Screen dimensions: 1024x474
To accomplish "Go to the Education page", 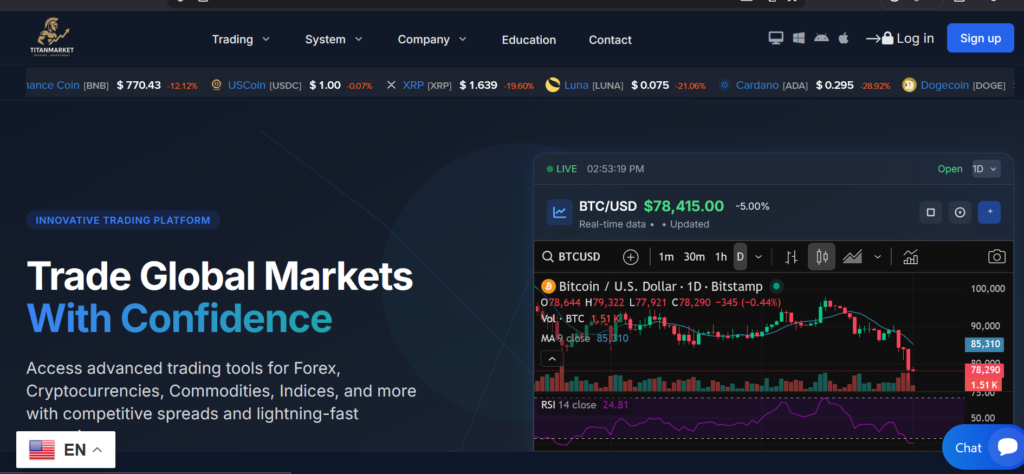I will pos(529,40).
